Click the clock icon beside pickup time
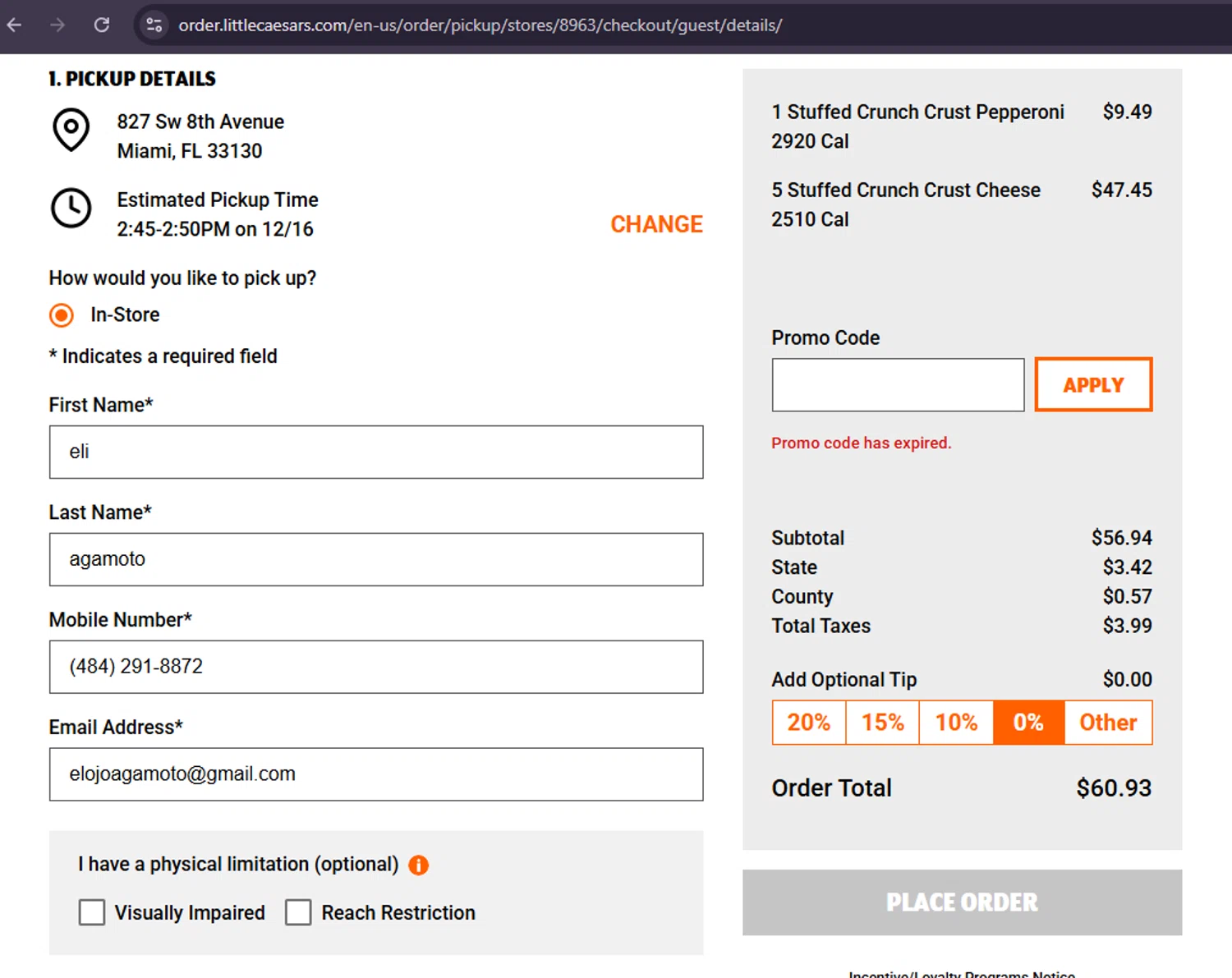The height and width of the screenshot is (978, 1232). click(x=71, y=208)
